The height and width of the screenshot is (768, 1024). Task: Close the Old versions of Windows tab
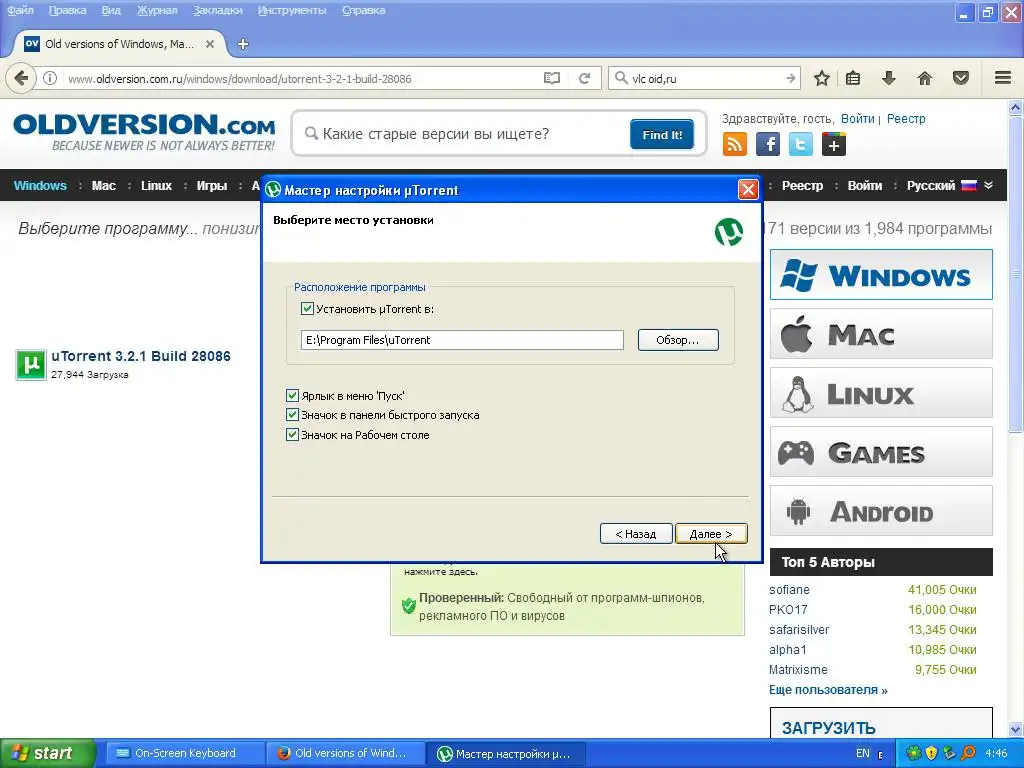(210, 44)
